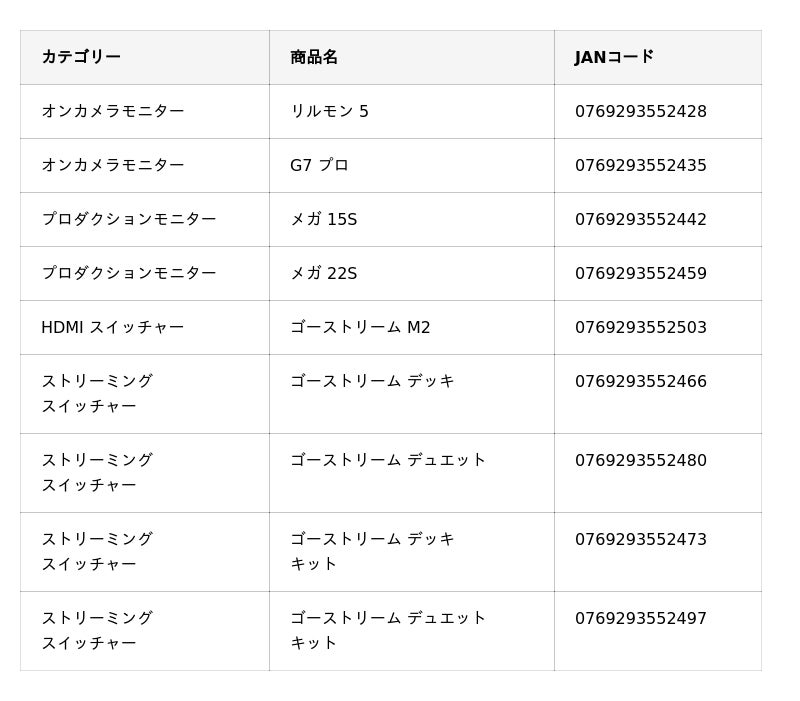Screen dimensions: 800x701
Task: Select JAN code 0769293552459
Action: click(x=640, y=273)
